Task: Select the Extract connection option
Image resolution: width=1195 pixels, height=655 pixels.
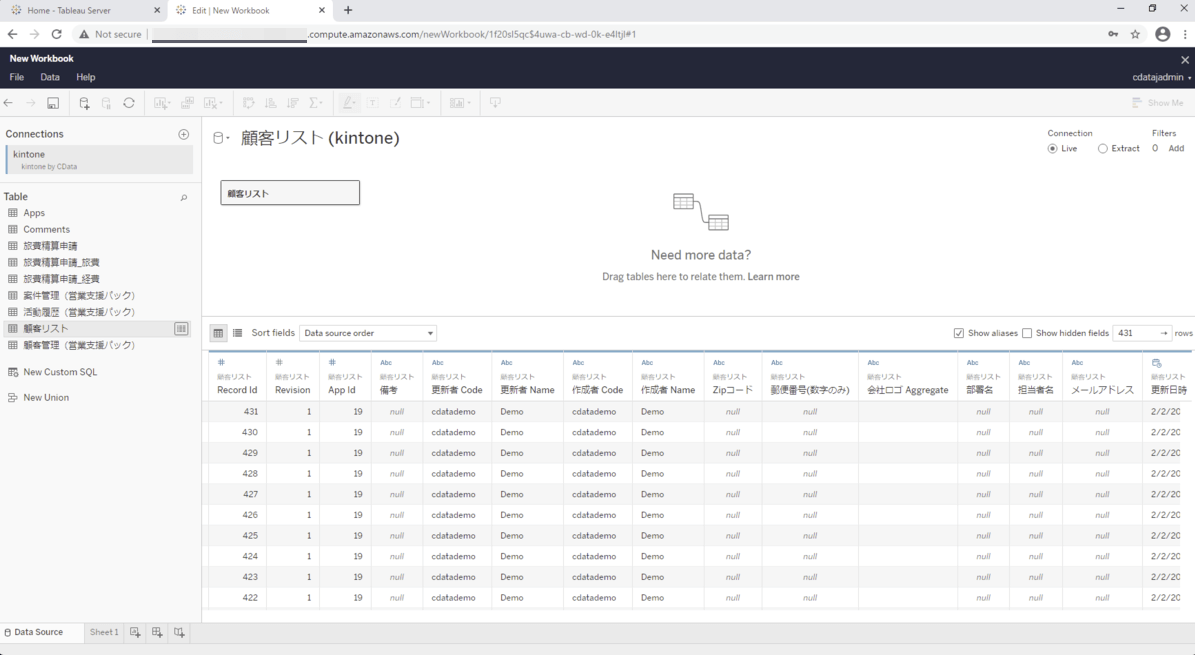Action: pos(1103,149)
